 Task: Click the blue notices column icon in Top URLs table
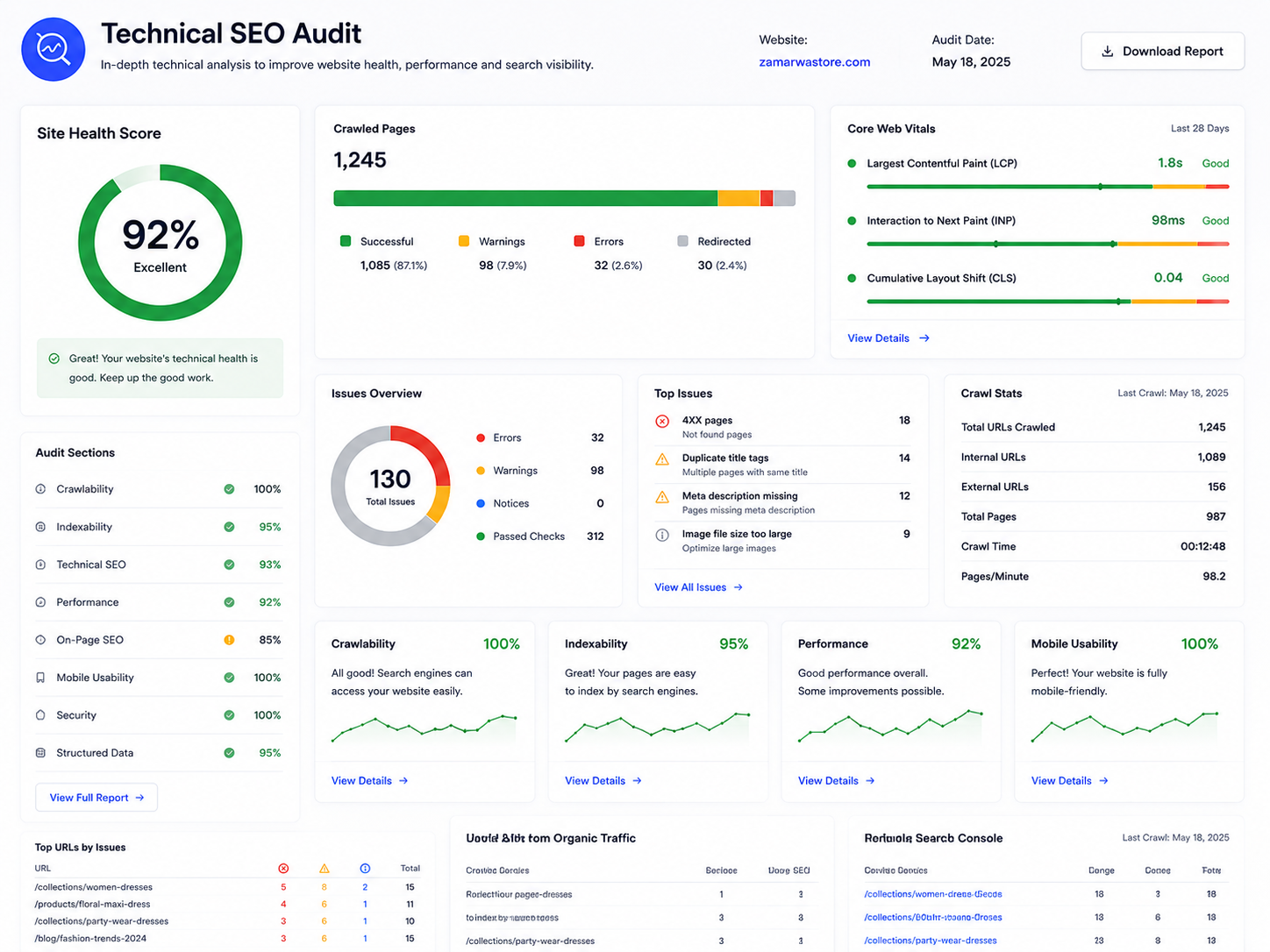coord(365,869)
